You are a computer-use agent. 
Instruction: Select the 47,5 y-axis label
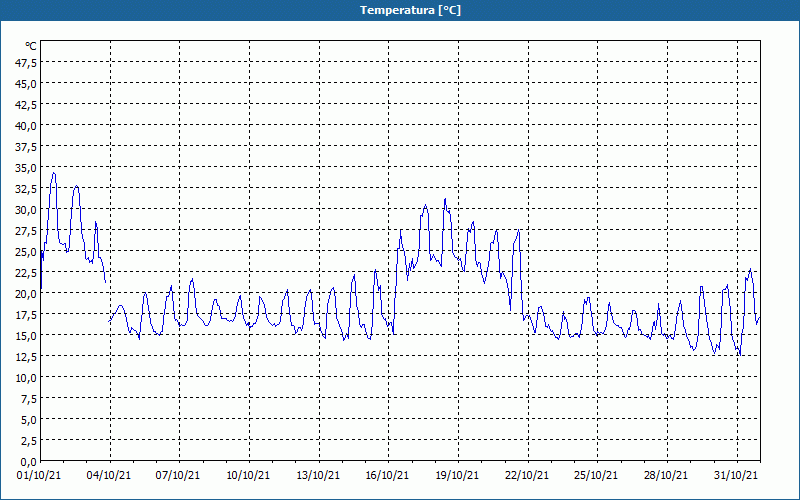click(27, 62)
